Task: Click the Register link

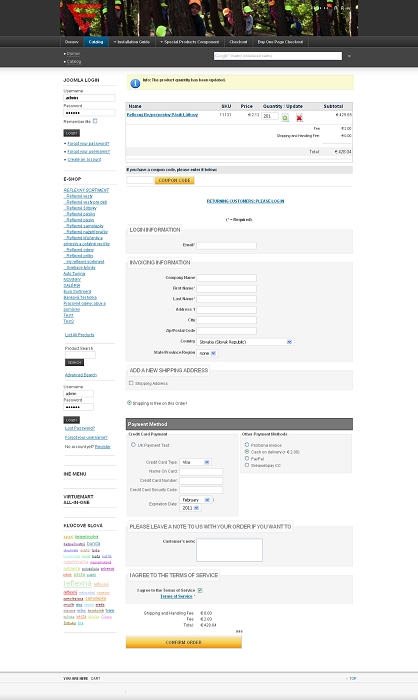Action: click(x=103, y=447)
